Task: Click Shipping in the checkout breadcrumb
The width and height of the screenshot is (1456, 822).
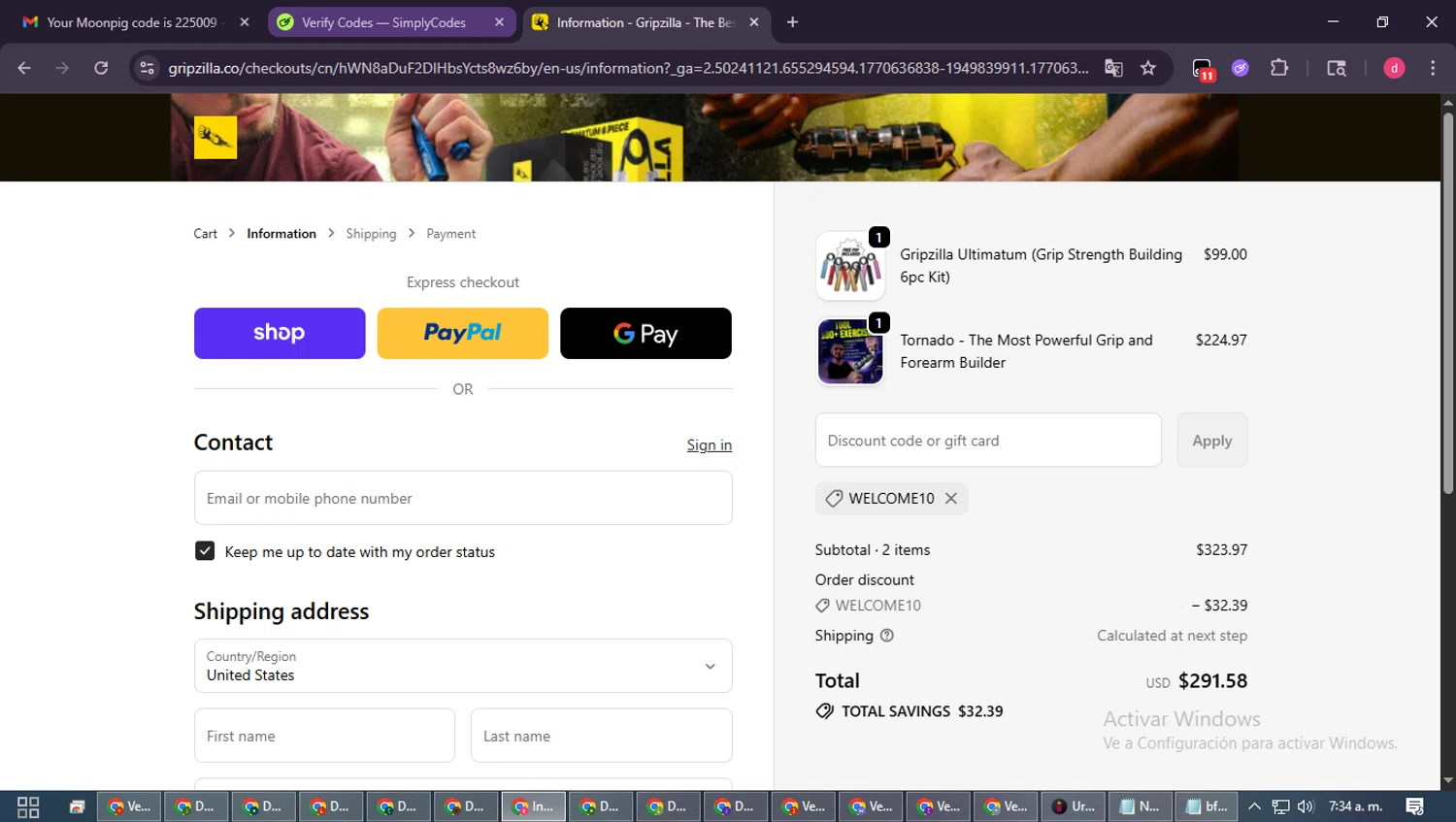Action: 371,234
